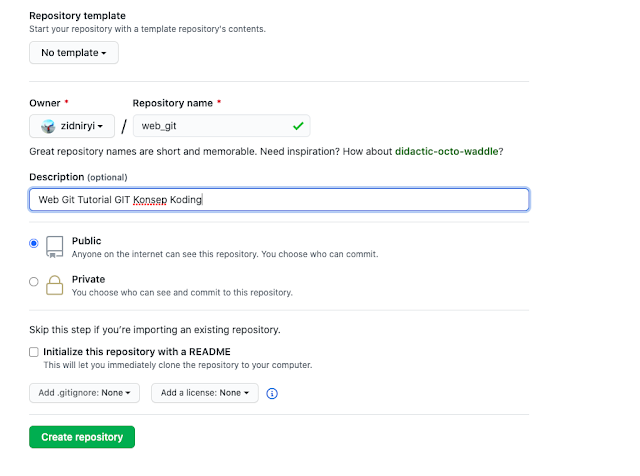The width and height of the screenshot is (640, 476).
Task: Select the Private radio button
Action: click(x=34, y=281)
